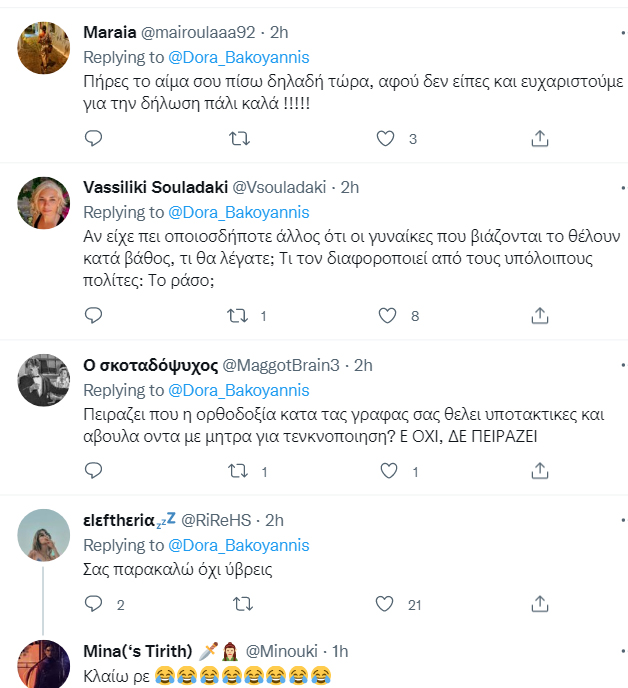Reply to Maraia's tweet
628x688 pixels.
(93, 138)
